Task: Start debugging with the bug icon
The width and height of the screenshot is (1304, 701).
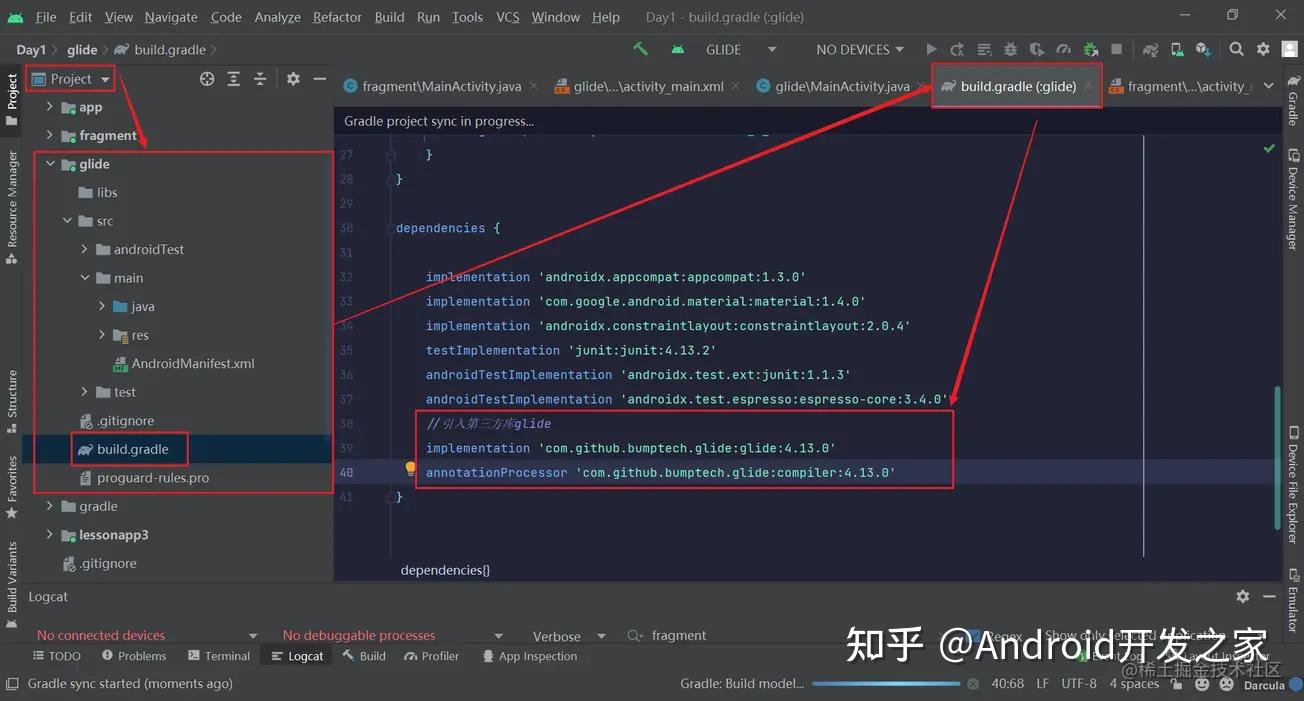Action: click(1010, 48)
